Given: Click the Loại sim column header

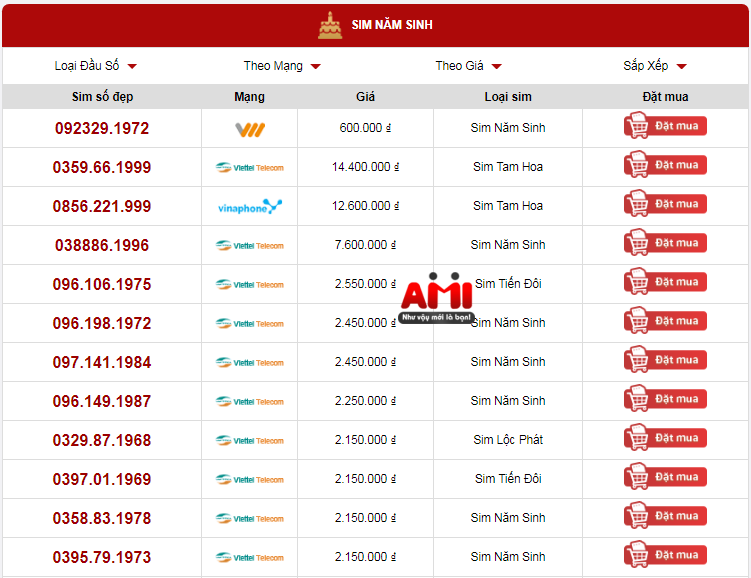Looking at the screenshot, I should [508, 97].
